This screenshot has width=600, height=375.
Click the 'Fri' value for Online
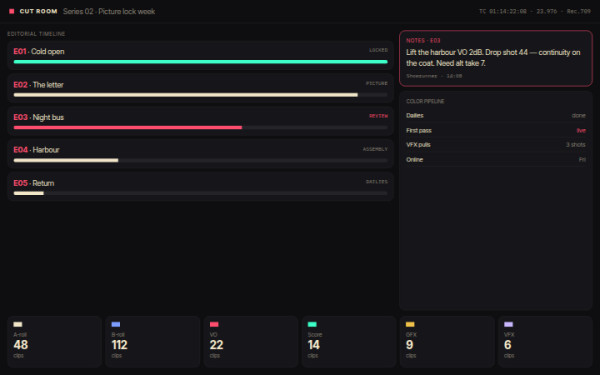tap(582, 160)
